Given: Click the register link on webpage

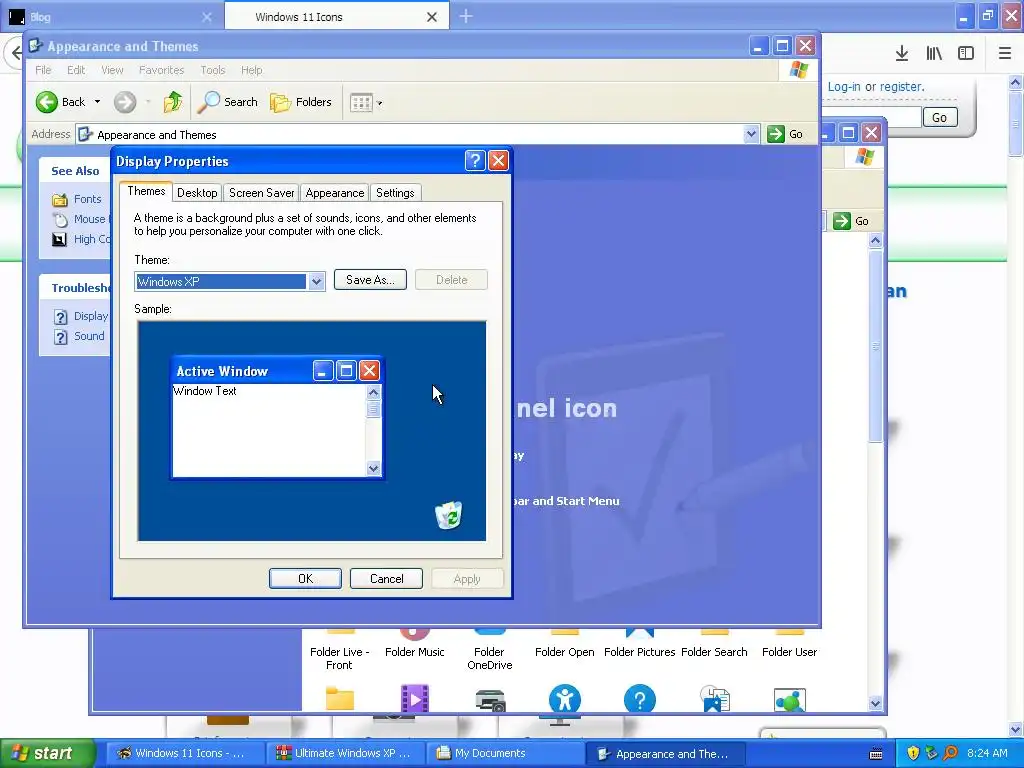Looking at the screenshot, I should (x=901, y=87).
